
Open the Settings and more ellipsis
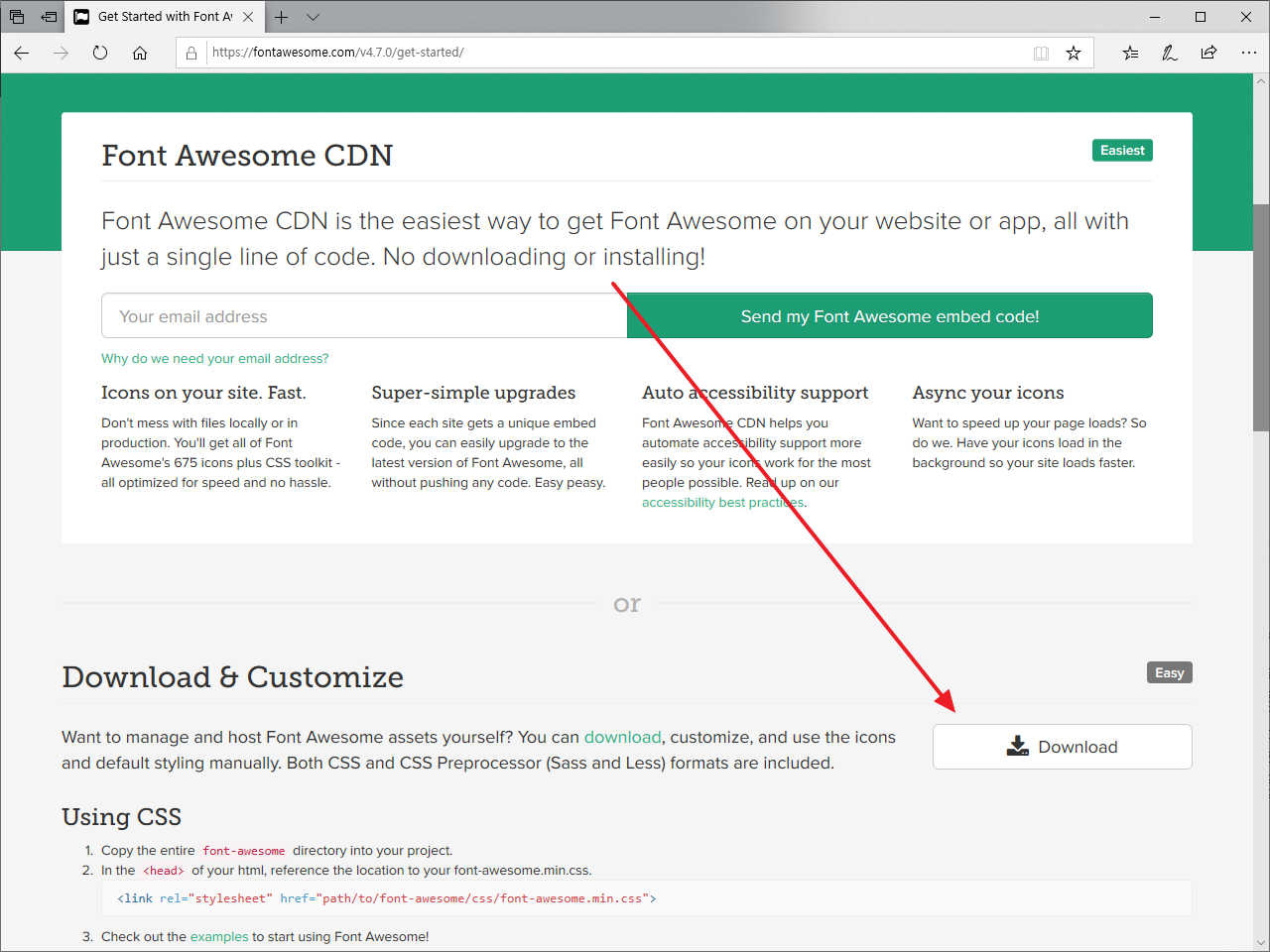(1248, 53)
